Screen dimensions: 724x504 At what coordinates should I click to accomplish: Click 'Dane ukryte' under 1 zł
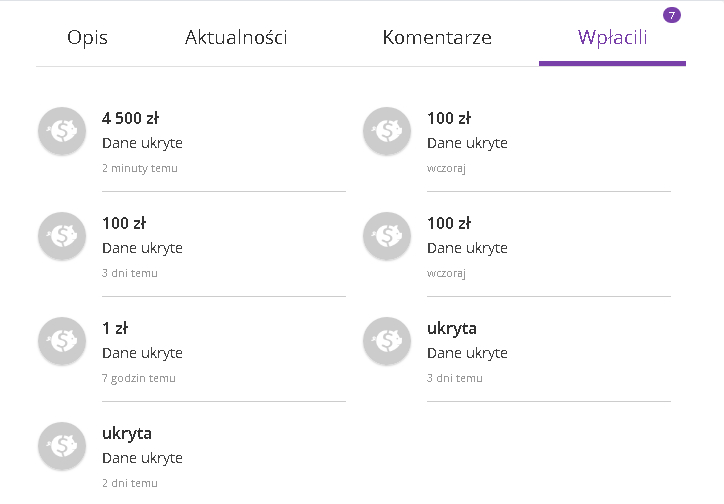point(142,353)
